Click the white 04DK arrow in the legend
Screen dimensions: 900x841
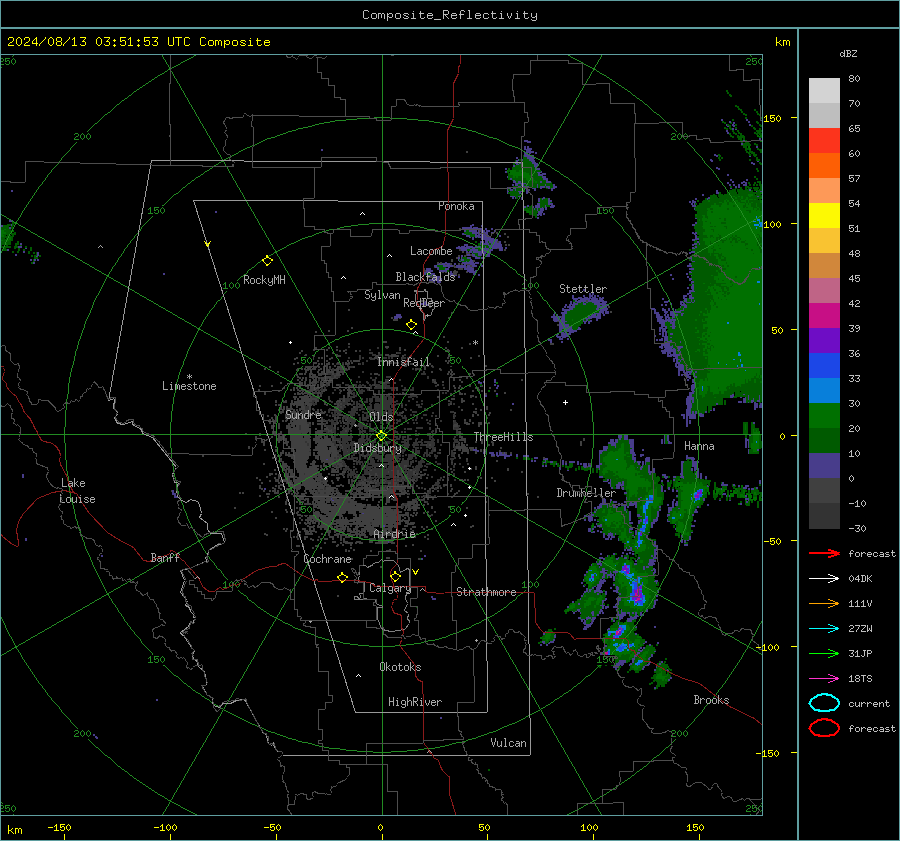pos(824,578)
